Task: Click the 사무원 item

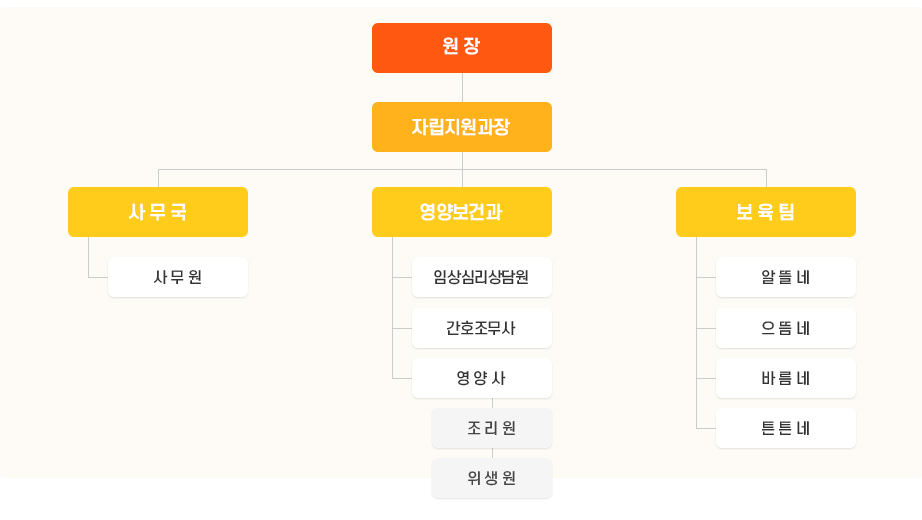Action: click(178, 277)
